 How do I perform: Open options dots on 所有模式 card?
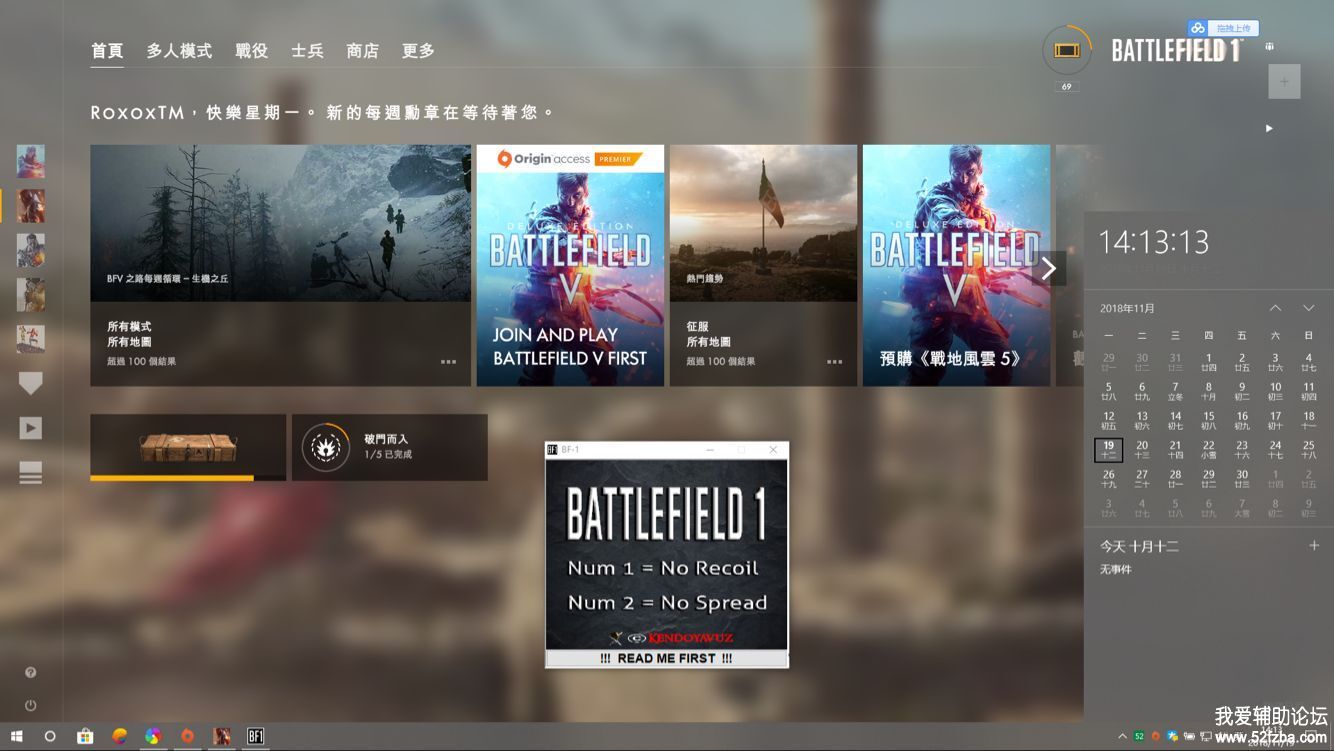click(448, 362)
